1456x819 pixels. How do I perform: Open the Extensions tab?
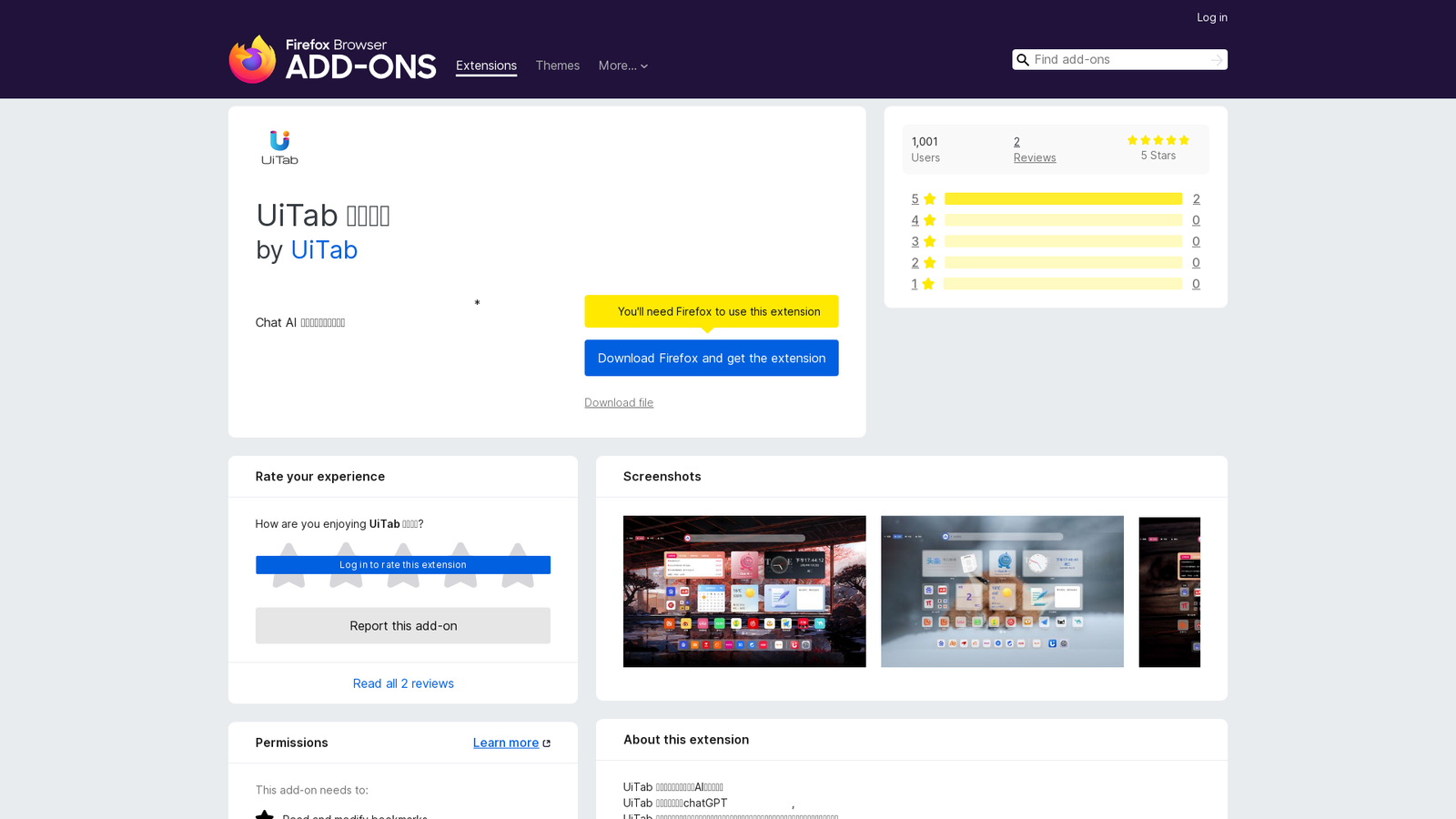[x=486, y=66]
